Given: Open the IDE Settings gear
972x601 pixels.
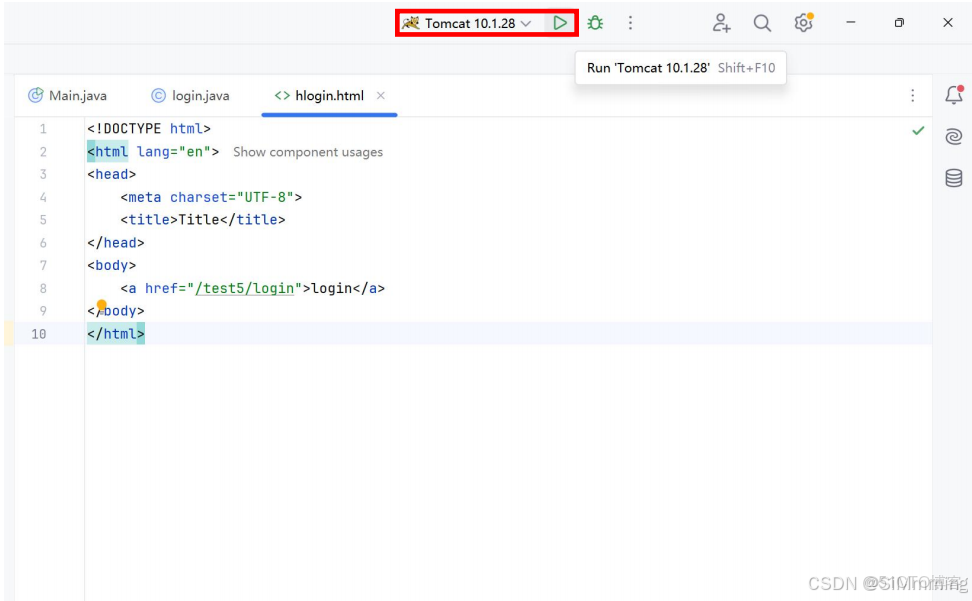Looking at the screenshot, I should 803,22.
